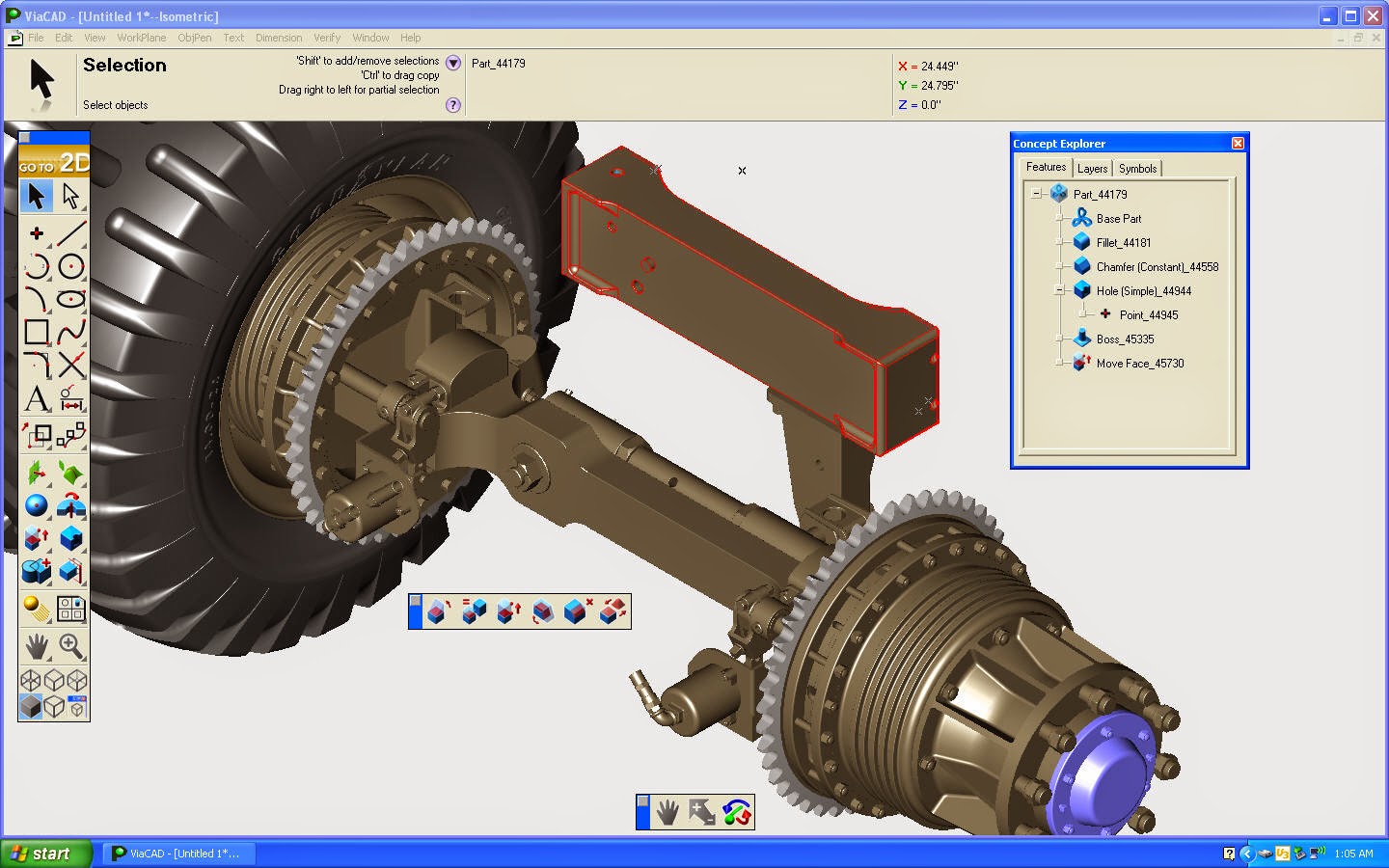Open the Symbols tab in Concept Explorer
Viewport: 1389px width, 868px height.
(1137, 168)
